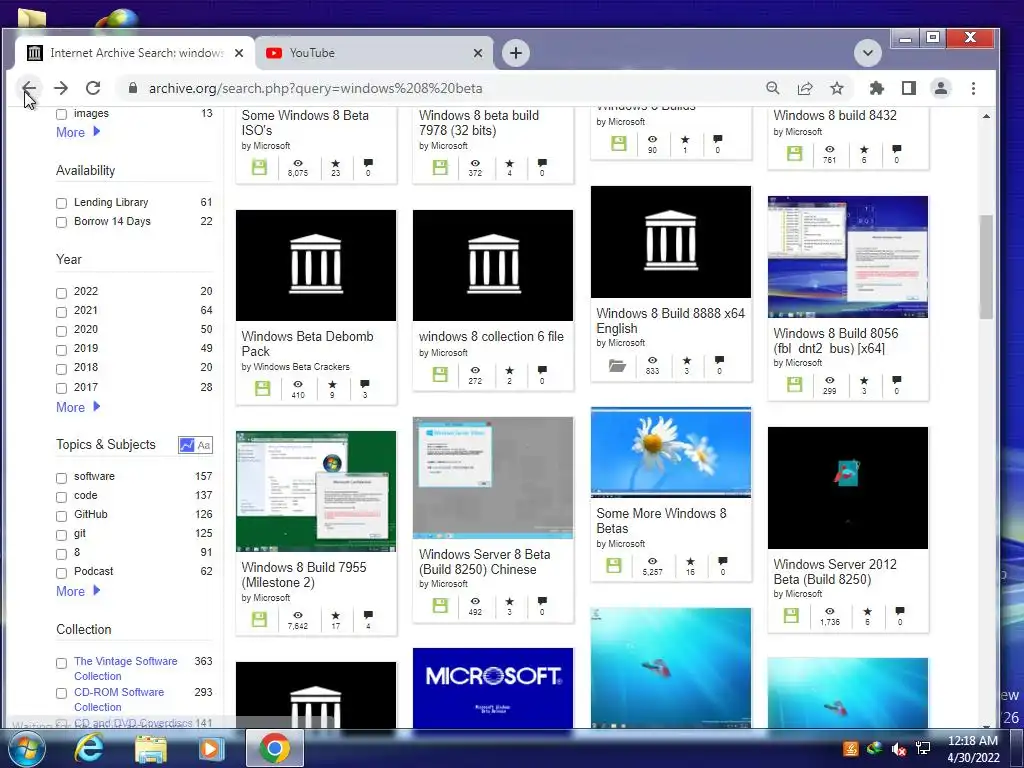
Task: Check the GitHub topic filter
Action: 61,515
